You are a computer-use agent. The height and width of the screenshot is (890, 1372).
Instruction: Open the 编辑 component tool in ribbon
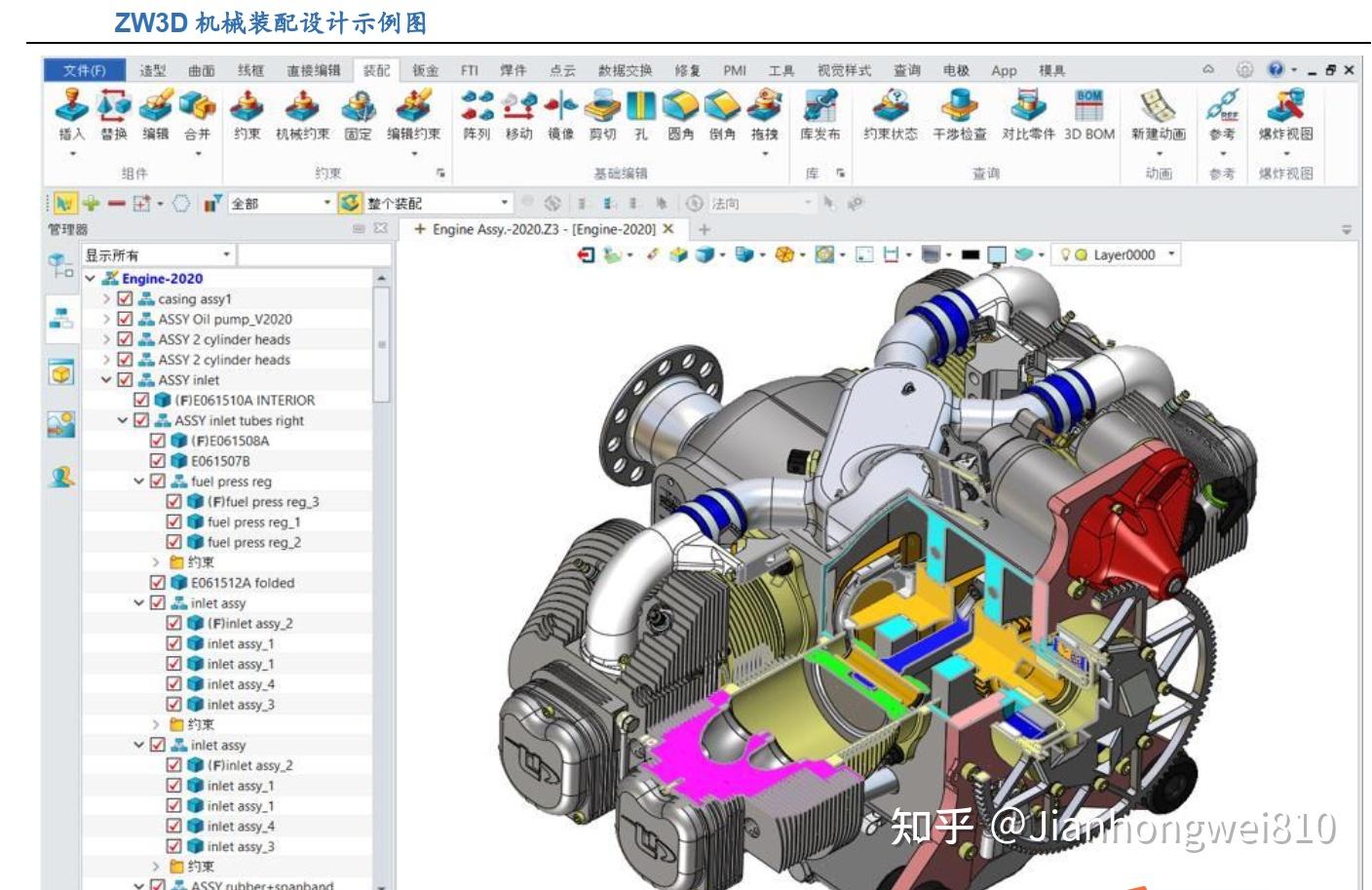tap(156, 106)
